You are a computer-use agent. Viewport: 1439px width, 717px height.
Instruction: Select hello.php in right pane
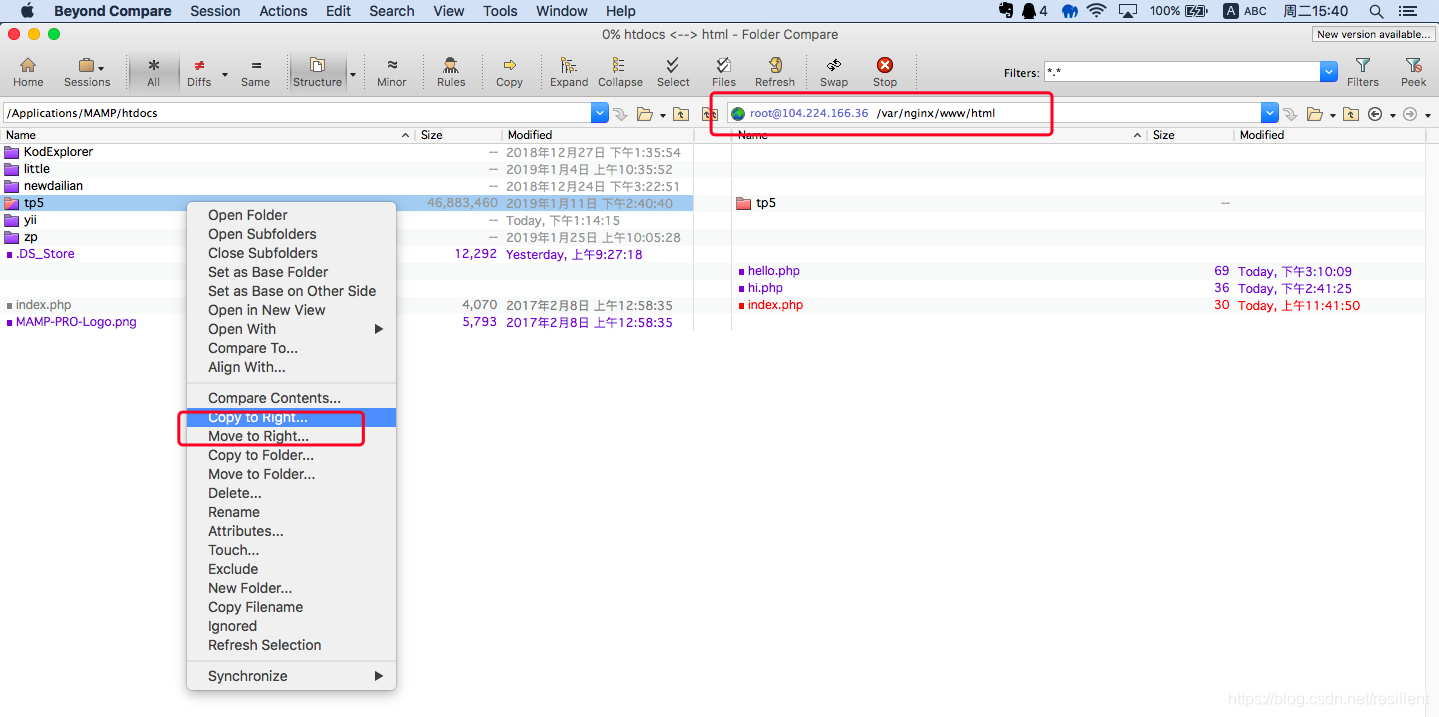(773, 271)
